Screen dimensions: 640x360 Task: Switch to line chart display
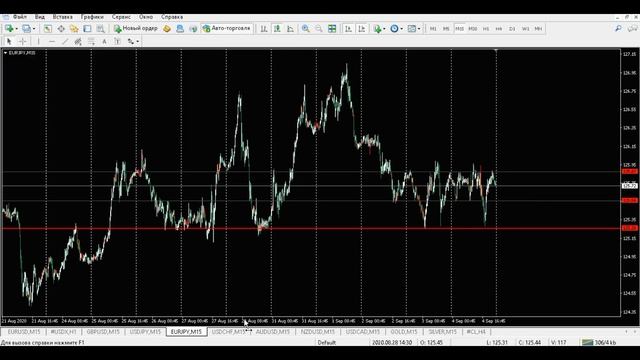click(290, 29)
